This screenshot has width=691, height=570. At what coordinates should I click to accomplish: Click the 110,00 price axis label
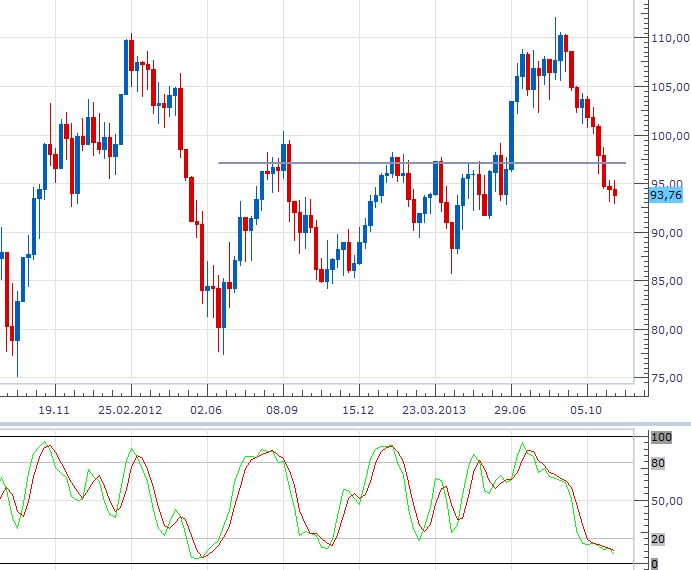tap(671, 38)
